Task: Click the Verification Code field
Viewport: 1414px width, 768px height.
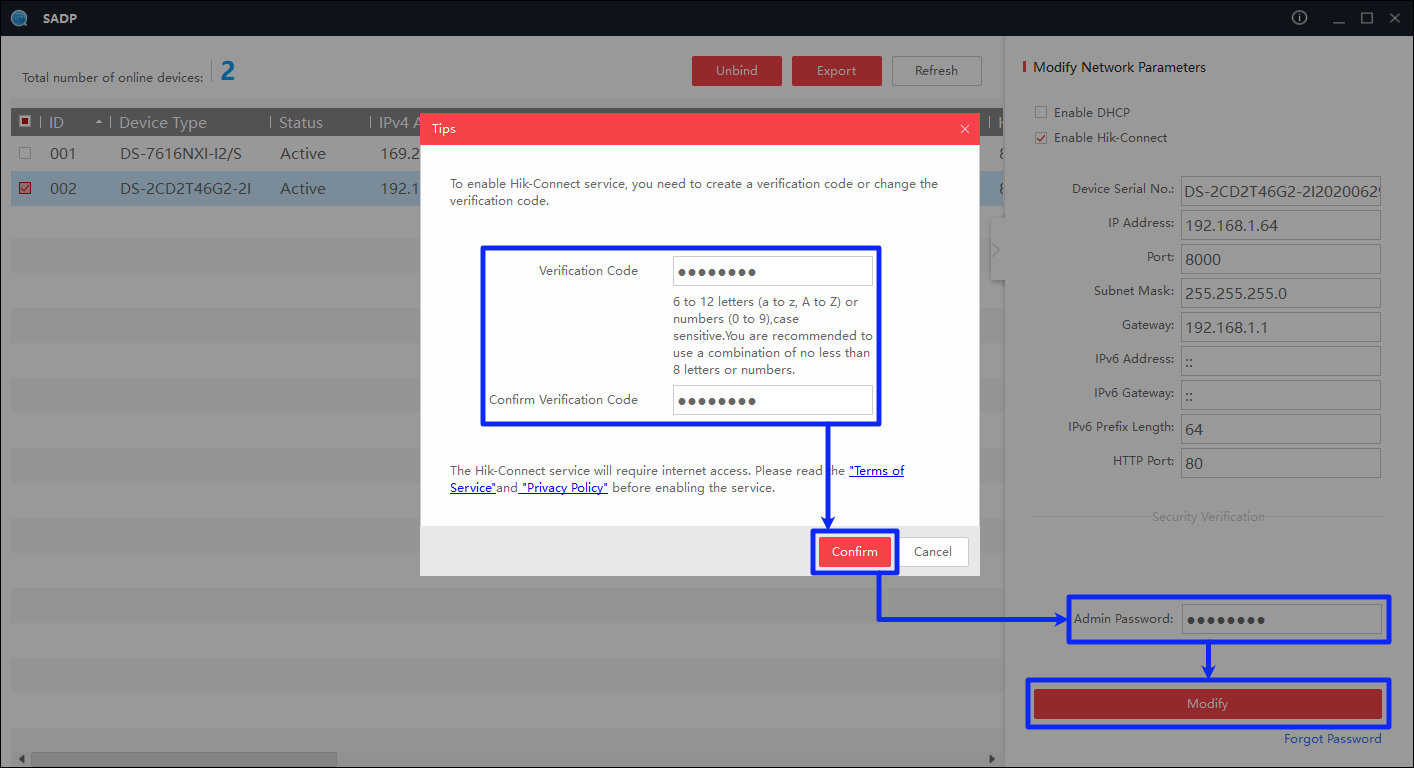Action: [773, 272]
